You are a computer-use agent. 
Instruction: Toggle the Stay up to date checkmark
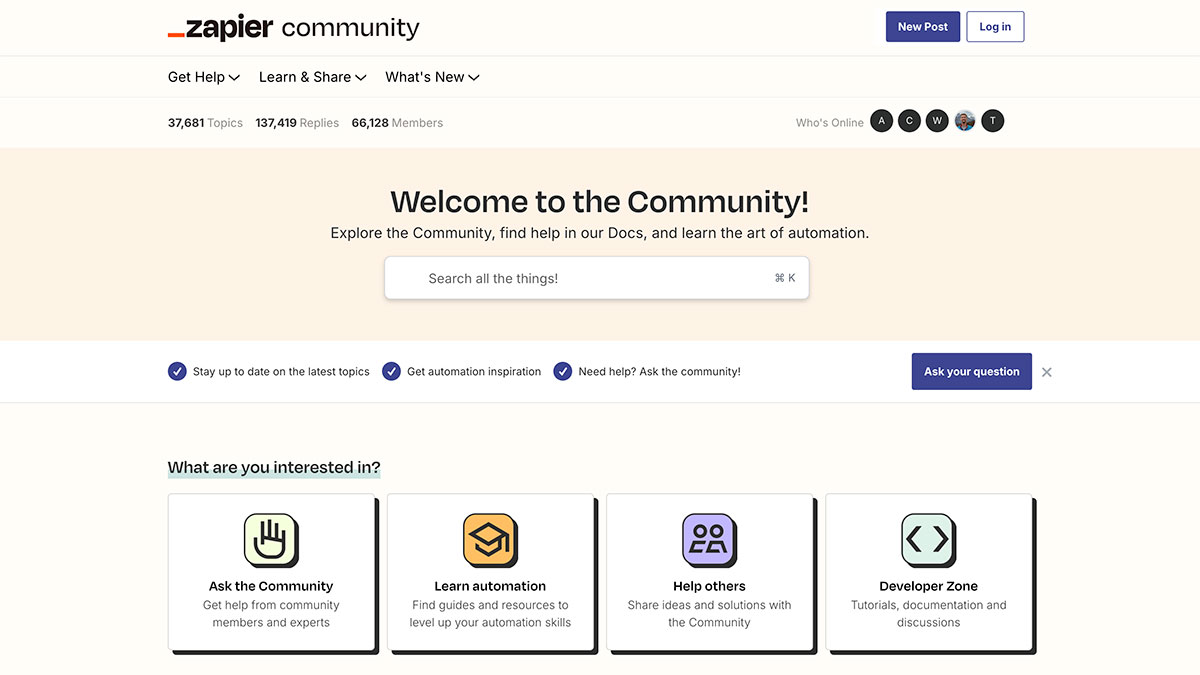(x=177, y=371)
